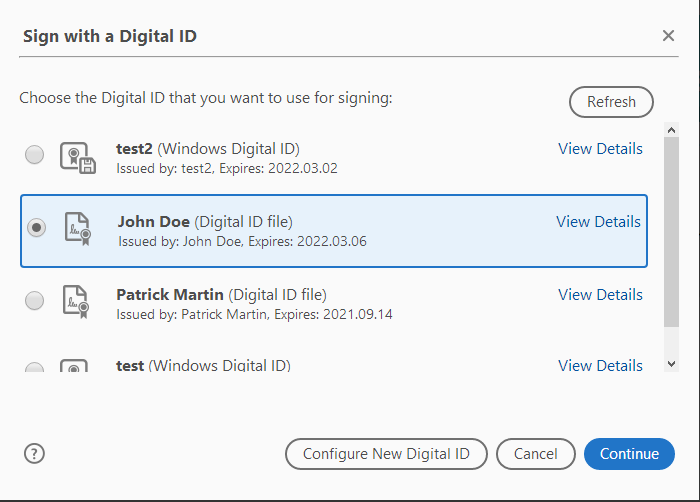Select the Patrick Martin radio button

[35, 301]
